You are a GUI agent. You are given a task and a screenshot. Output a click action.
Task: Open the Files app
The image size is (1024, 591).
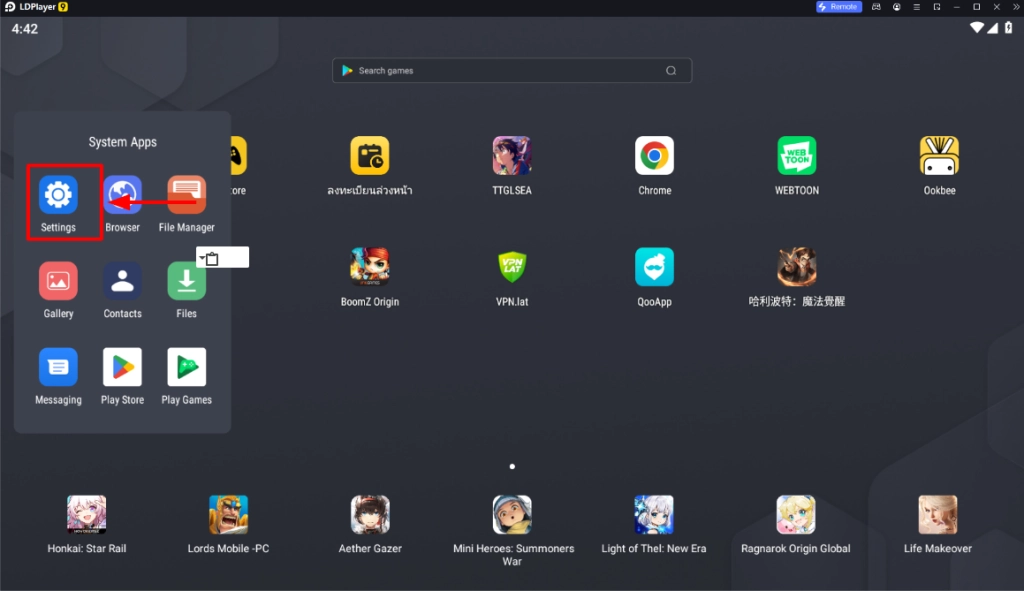pos(187,281)
